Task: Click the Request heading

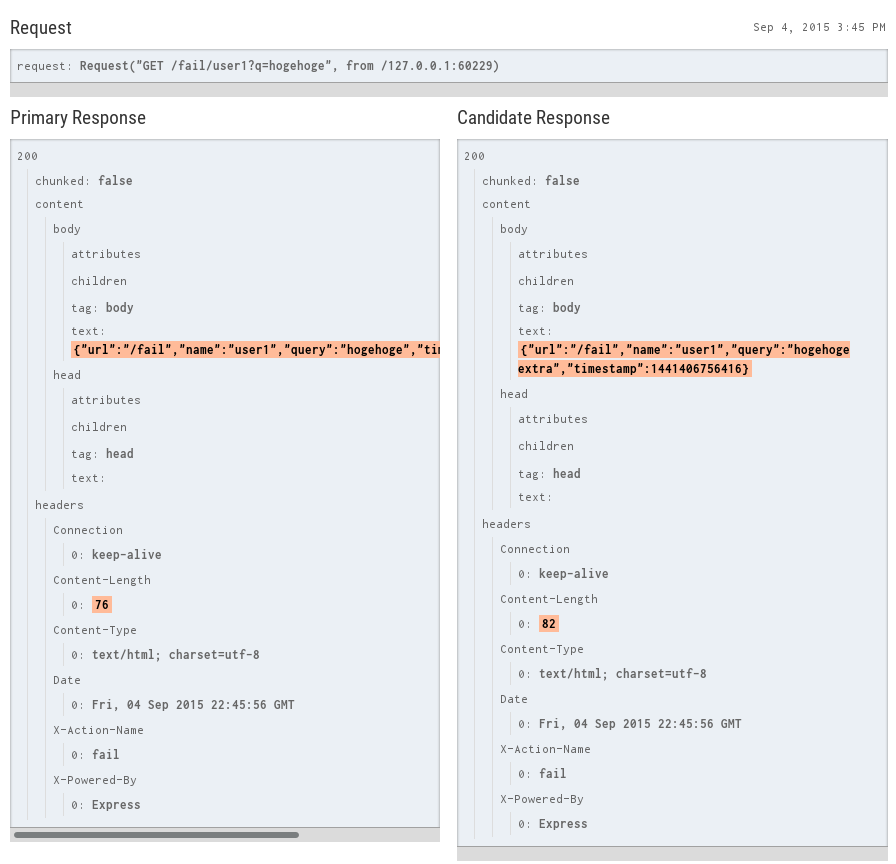Action: tap(41, 27)
